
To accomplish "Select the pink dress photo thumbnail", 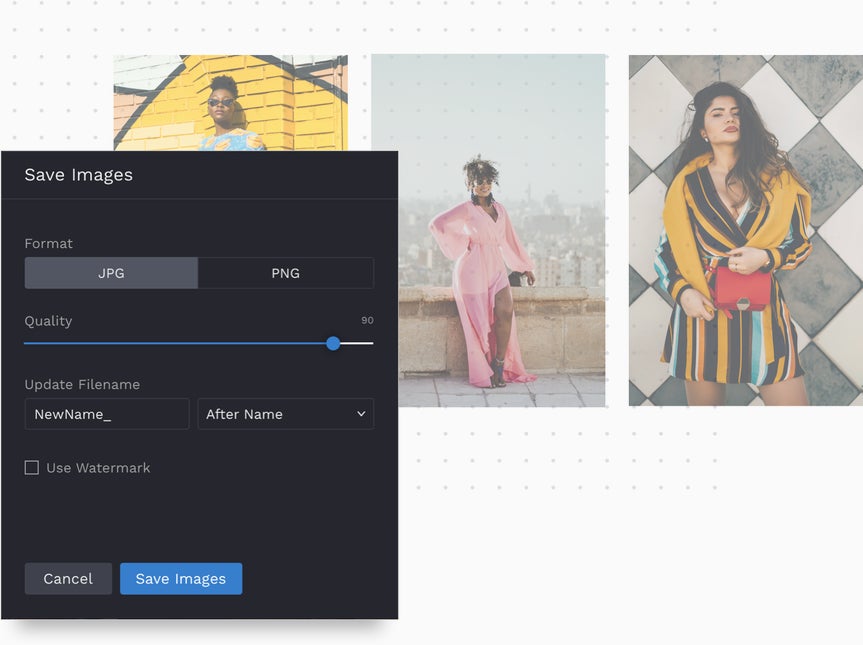I will tap(489, 230).
